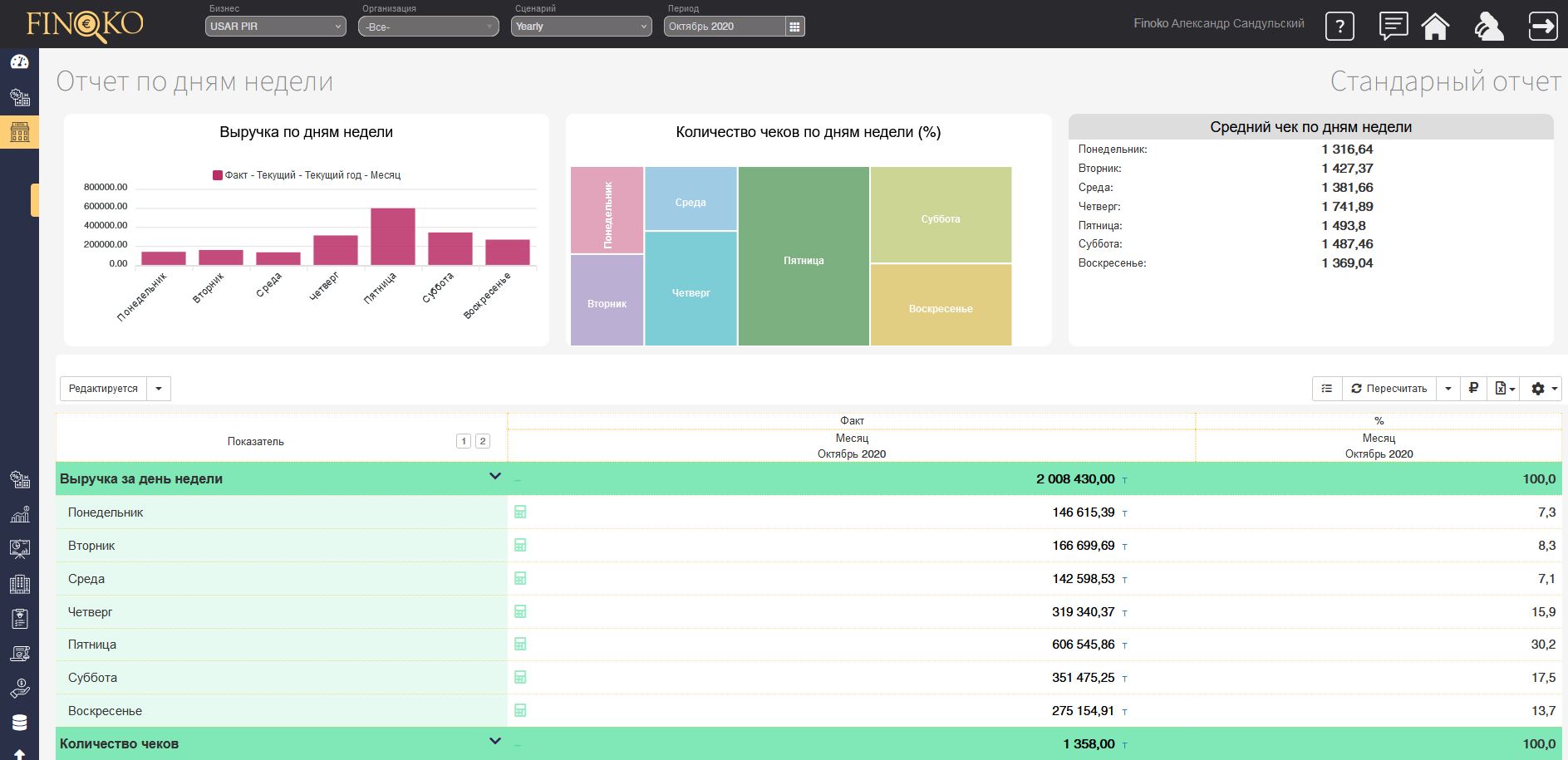This screenshot has height=760, width=1568.
Task: Click the ruble currency icon button
Action: pyautogui.click(x=1473, y=388)
